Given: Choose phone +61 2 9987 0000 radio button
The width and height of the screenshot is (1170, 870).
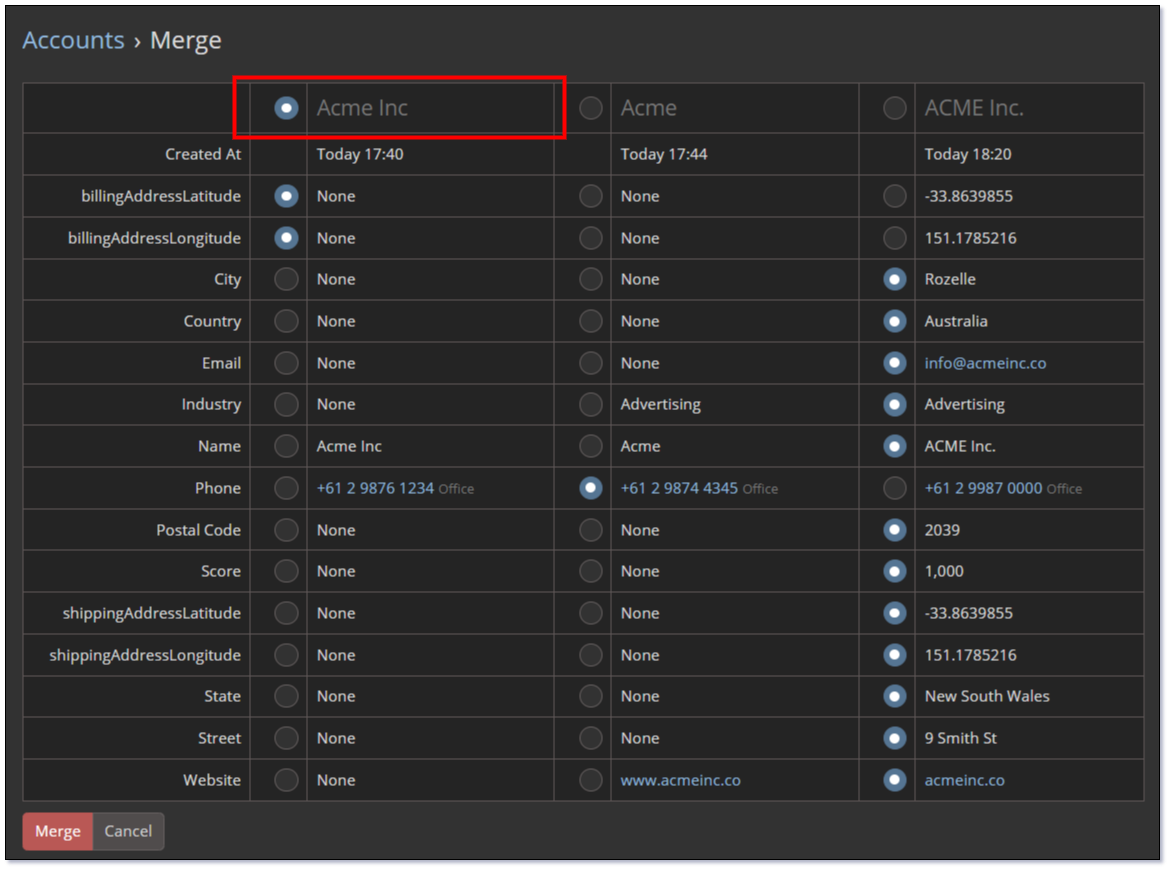Looking at the screenshot, I should [x=894, y=488].
